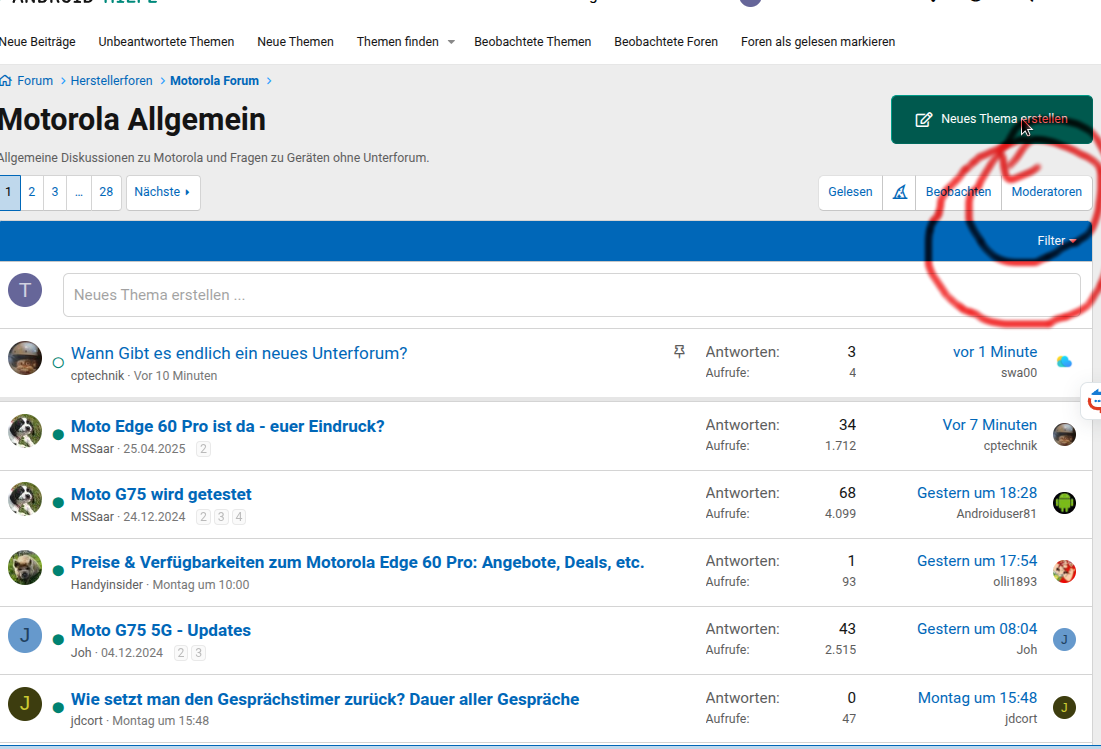Click the read-status circle on the Unterforum thread

(58, 363)
